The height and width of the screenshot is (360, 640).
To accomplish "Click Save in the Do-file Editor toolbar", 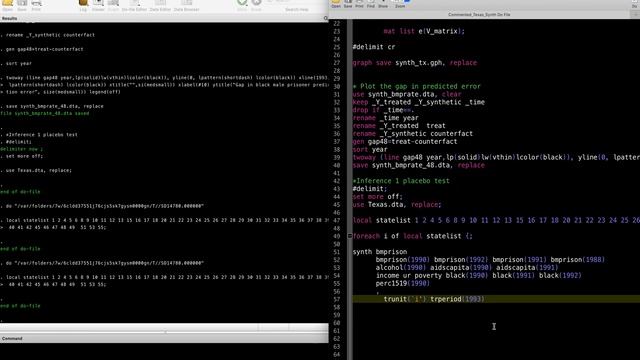I will point(348,4).
